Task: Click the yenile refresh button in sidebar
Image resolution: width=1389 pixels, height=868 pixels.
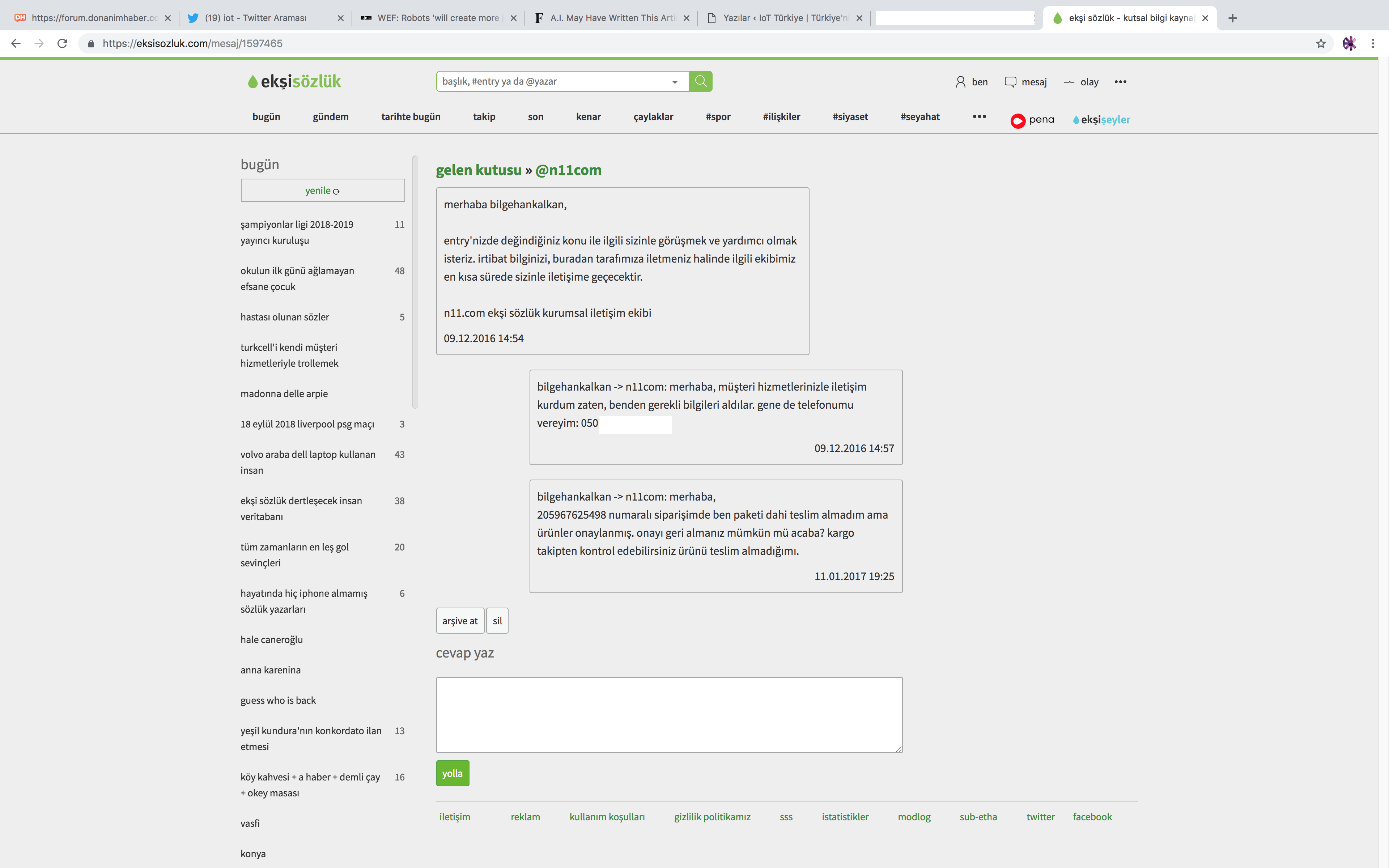Action: pos(323,191)
